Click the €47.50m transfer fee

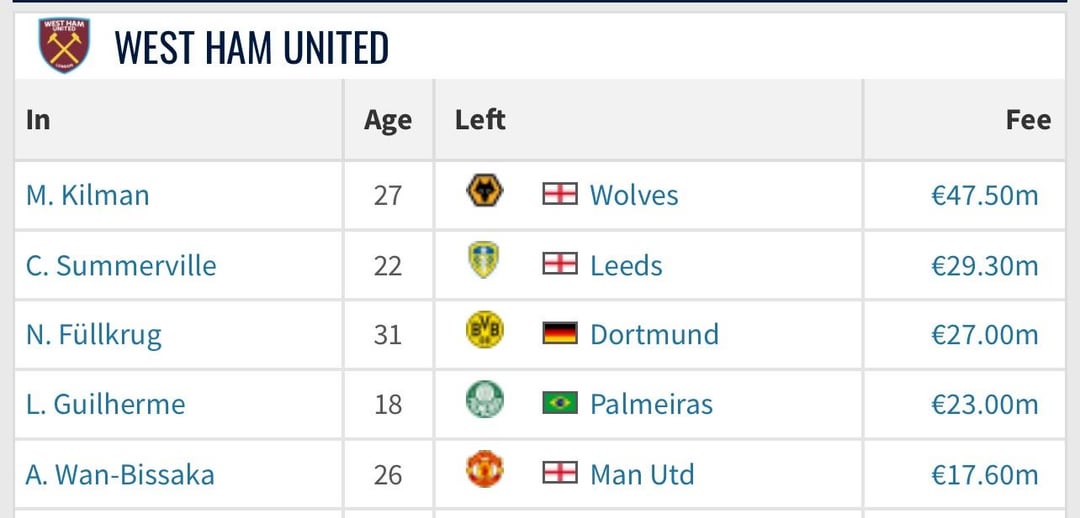pos(984,195)
